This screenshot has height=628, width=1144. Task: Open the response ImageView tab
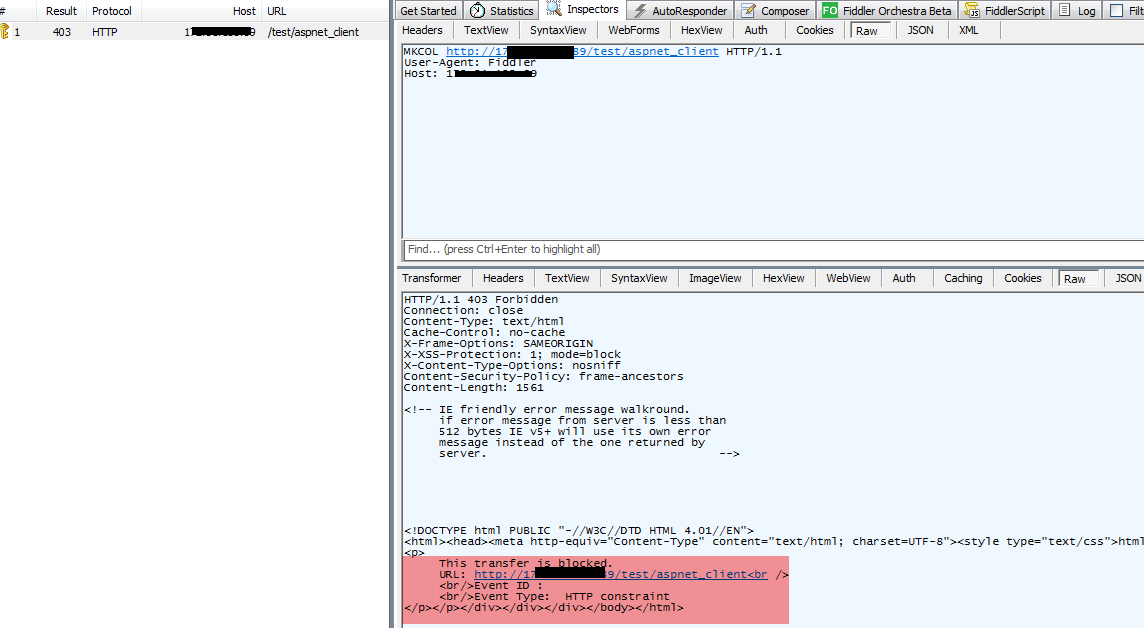pos(715,278)
